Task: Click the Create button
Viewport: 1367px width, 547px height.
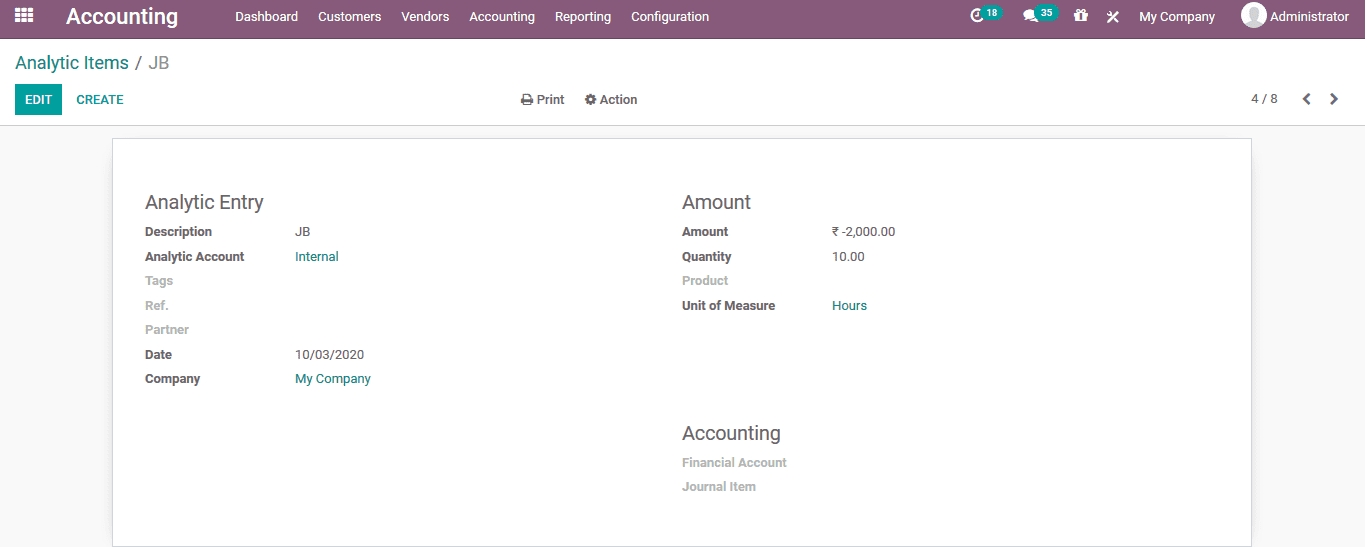Action: [100, 100]
